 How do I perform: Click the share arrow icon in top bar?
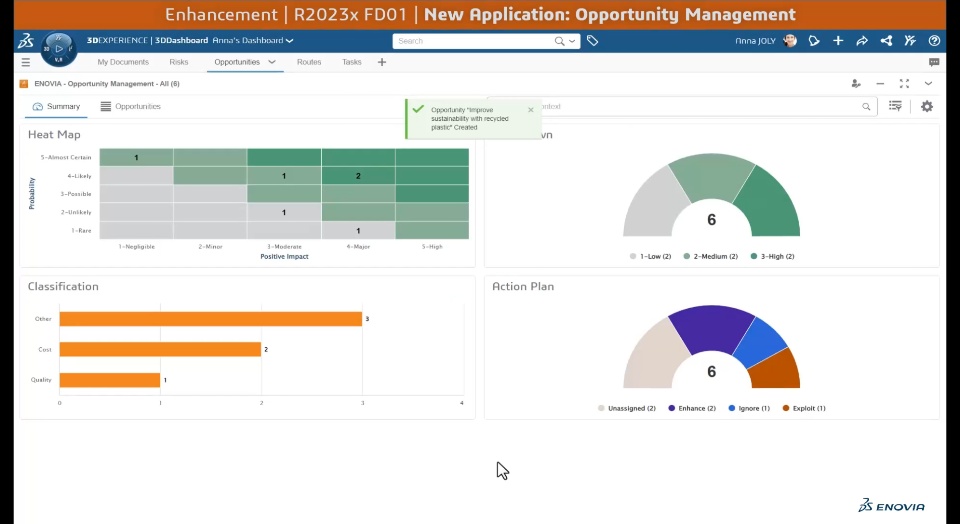pyautogui.click(x=862, y=41)
